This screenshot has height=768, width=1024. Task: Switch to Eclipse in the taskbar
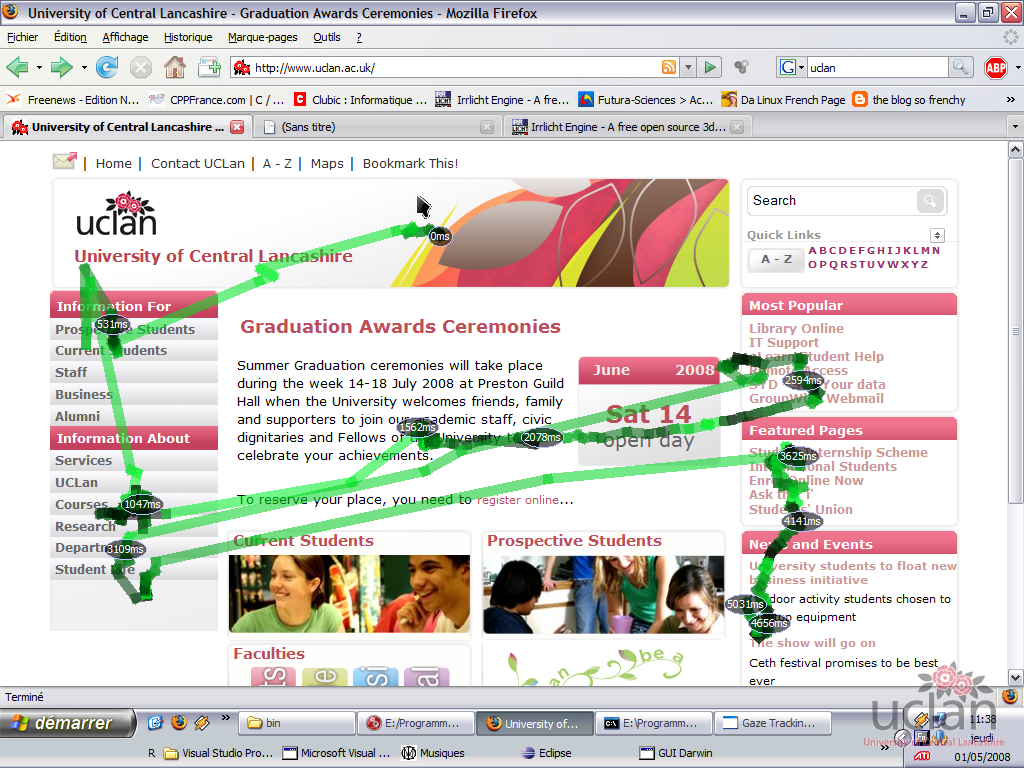pyautogui.click(x=547, y=753)
